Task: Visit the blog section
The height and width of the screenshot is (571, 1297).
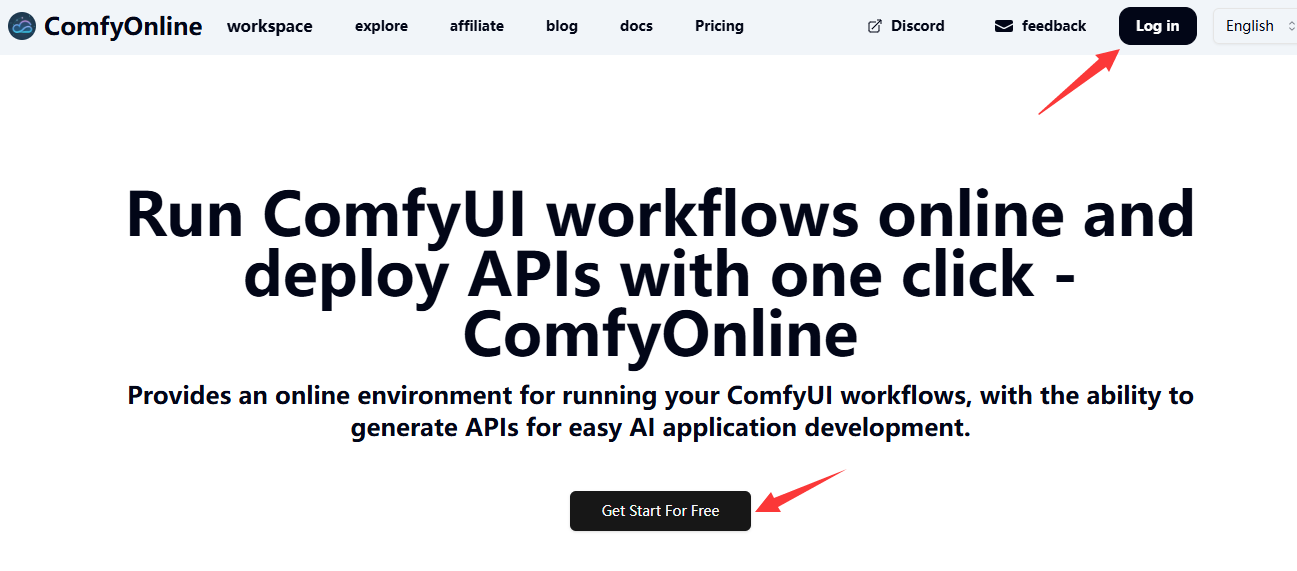Action: click(562, 26)
